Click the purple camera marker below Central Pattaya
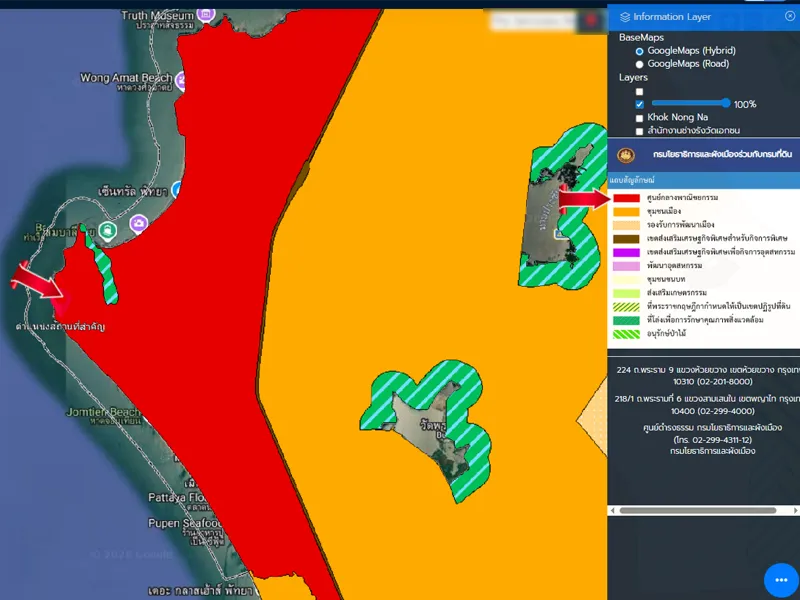800x600 pixels. pyautogui.click(x=138, y=222)
